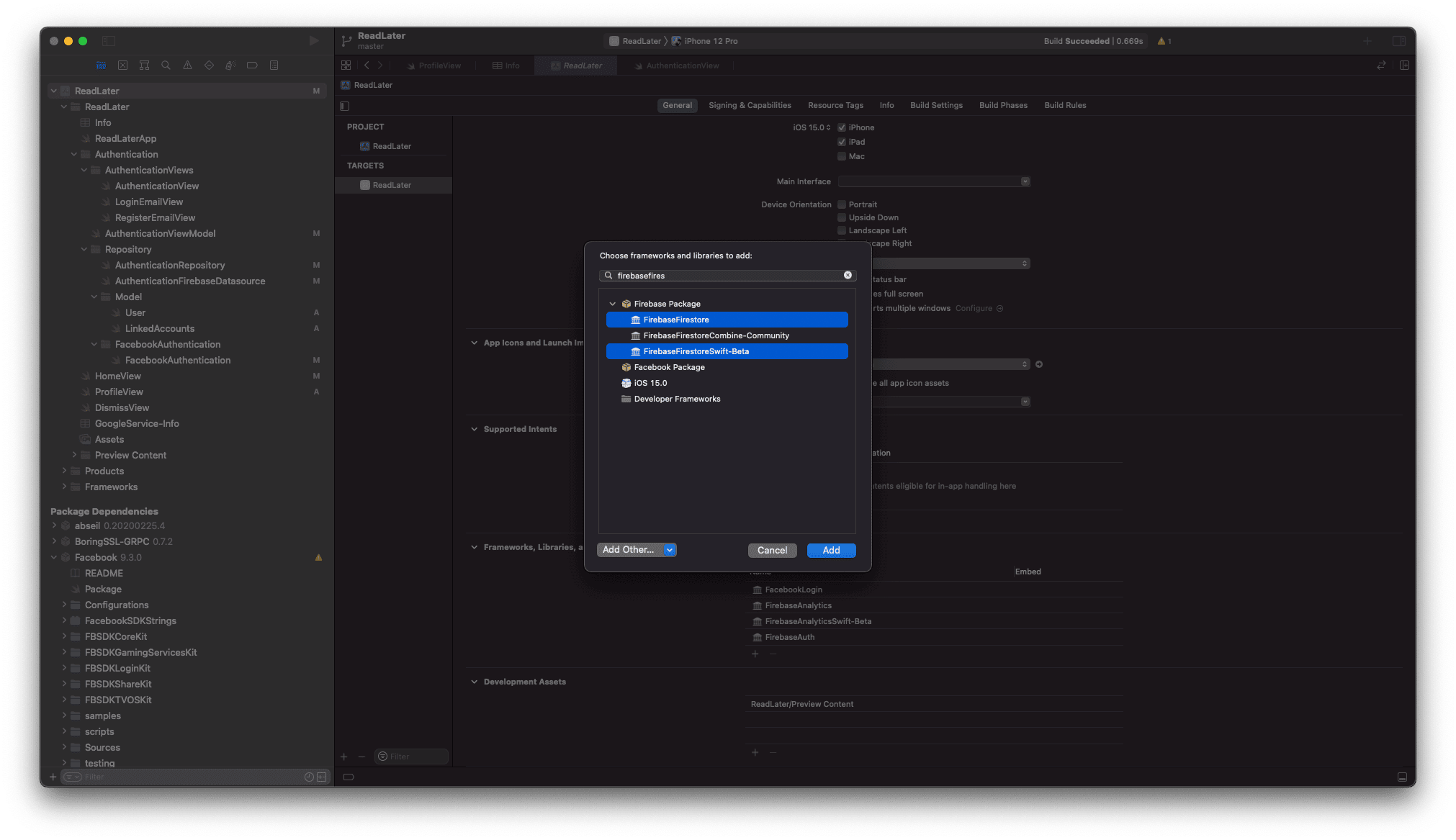Open GoogleService-Info in the navigator

(137, 423)
